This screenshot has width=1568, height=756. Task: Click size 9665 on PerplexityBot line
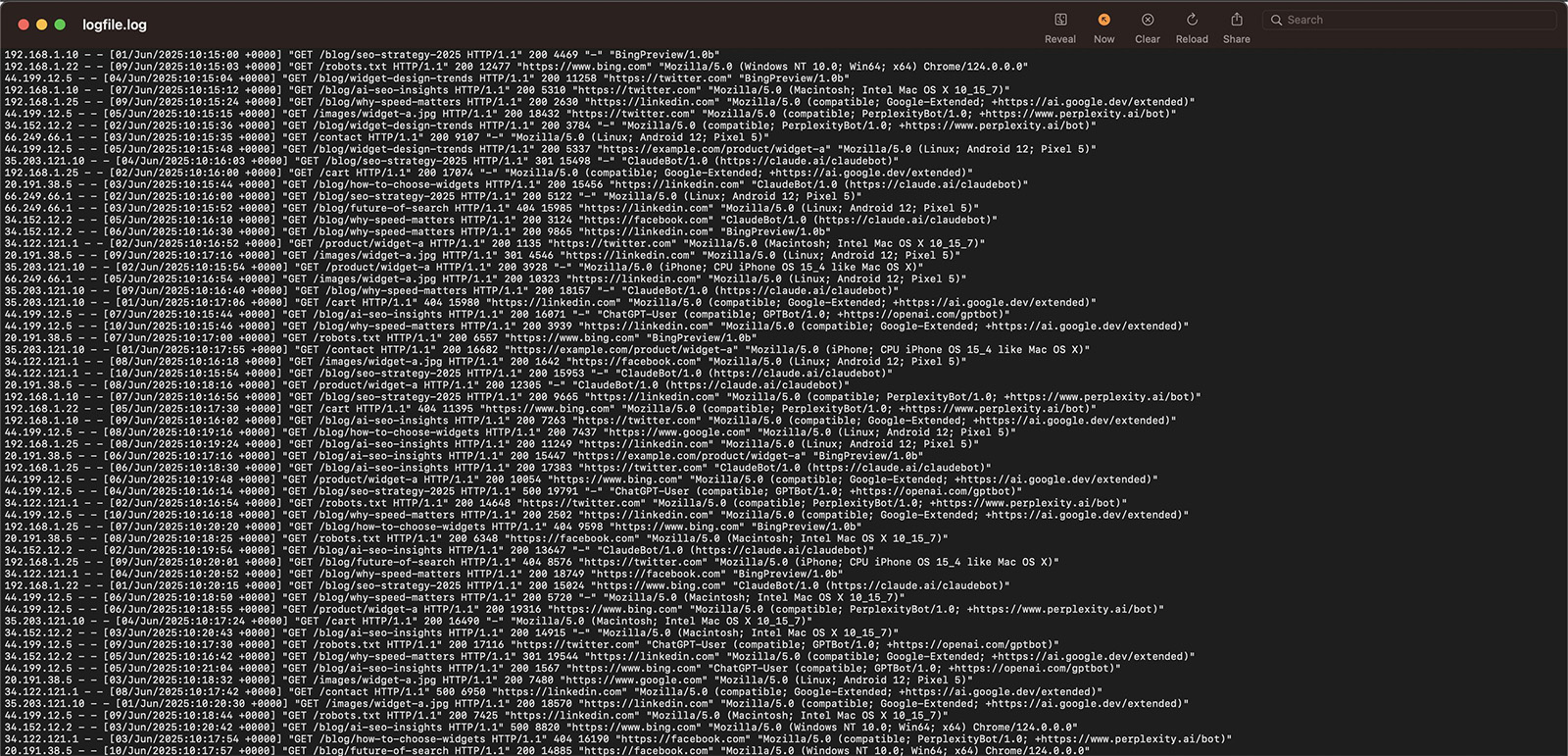(x=565, y=397)
